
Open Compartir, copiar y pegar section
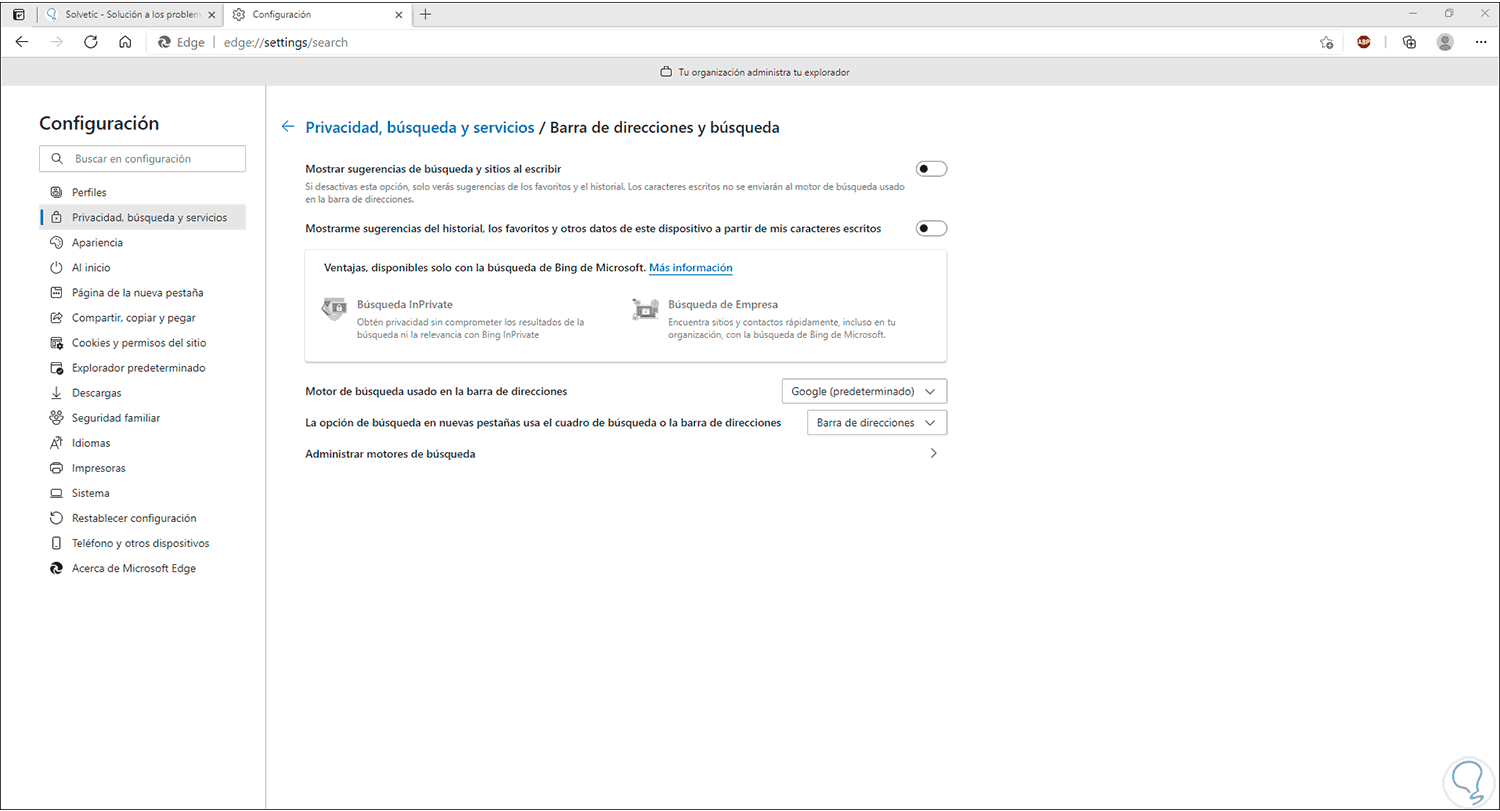click(x=142, y=318)
